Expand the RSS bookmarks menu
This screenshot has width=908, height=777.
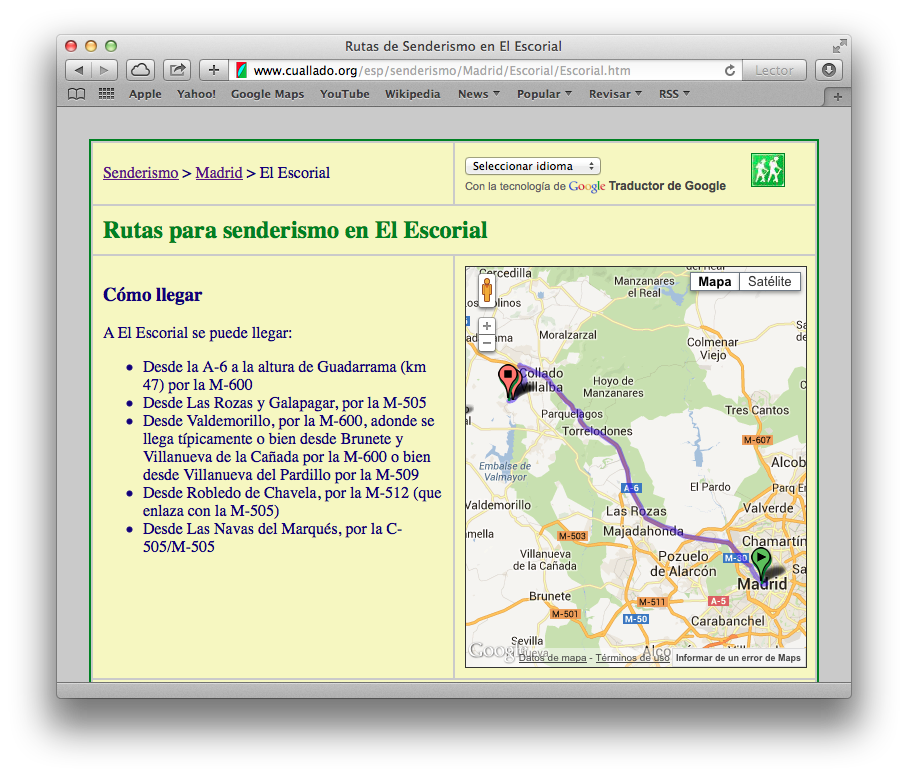pos(674,94)
